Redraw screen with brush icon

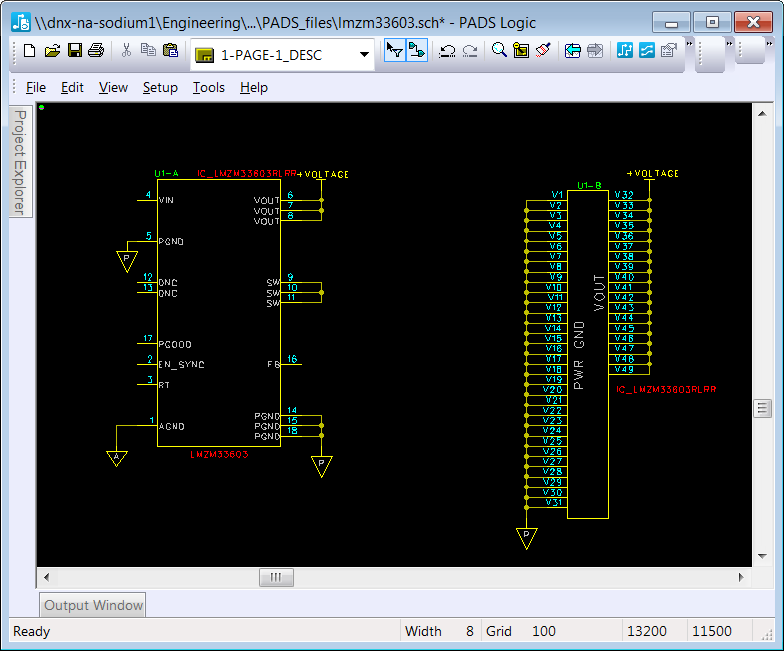click(x=543, y=50)
